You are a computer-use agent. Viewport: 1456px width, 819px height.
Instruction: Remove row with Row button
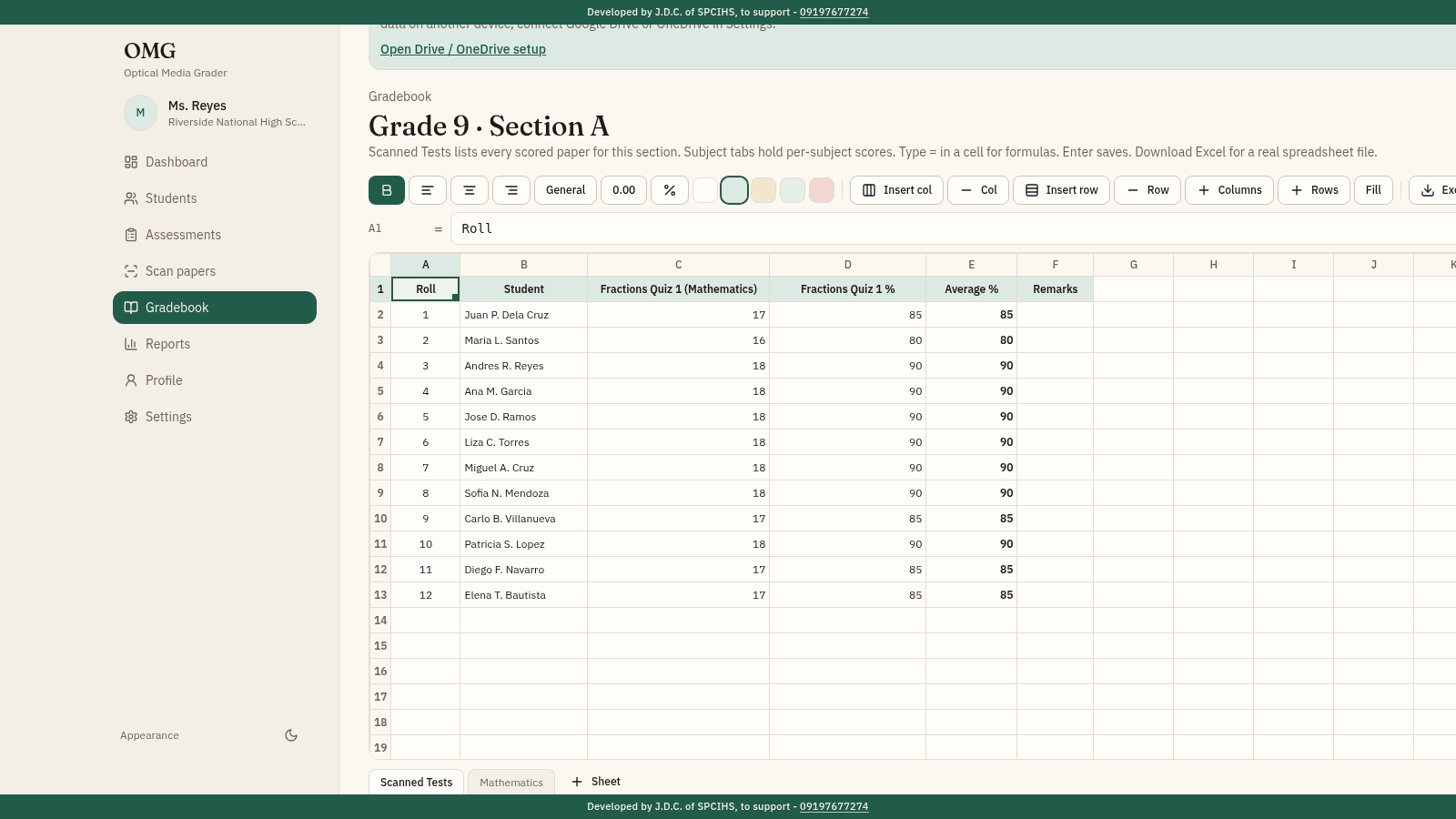click(x=1148, y=190)
